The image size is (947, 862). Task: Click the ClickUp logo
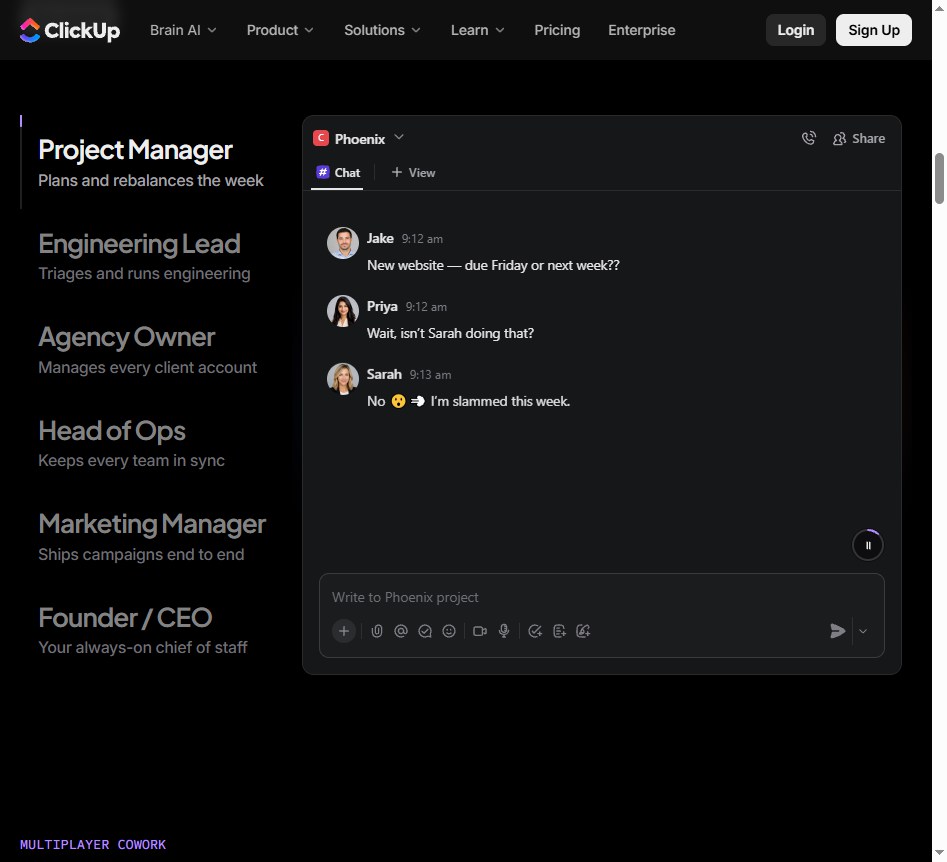coord(69,30)
